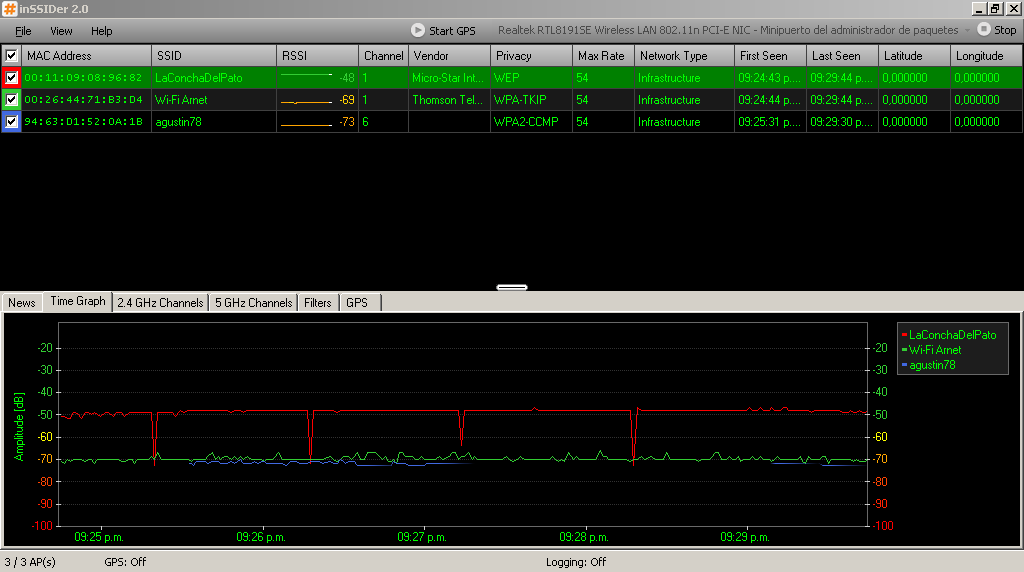Open the File menu
The image size is (1024, 572).
(x=23, y=31)
